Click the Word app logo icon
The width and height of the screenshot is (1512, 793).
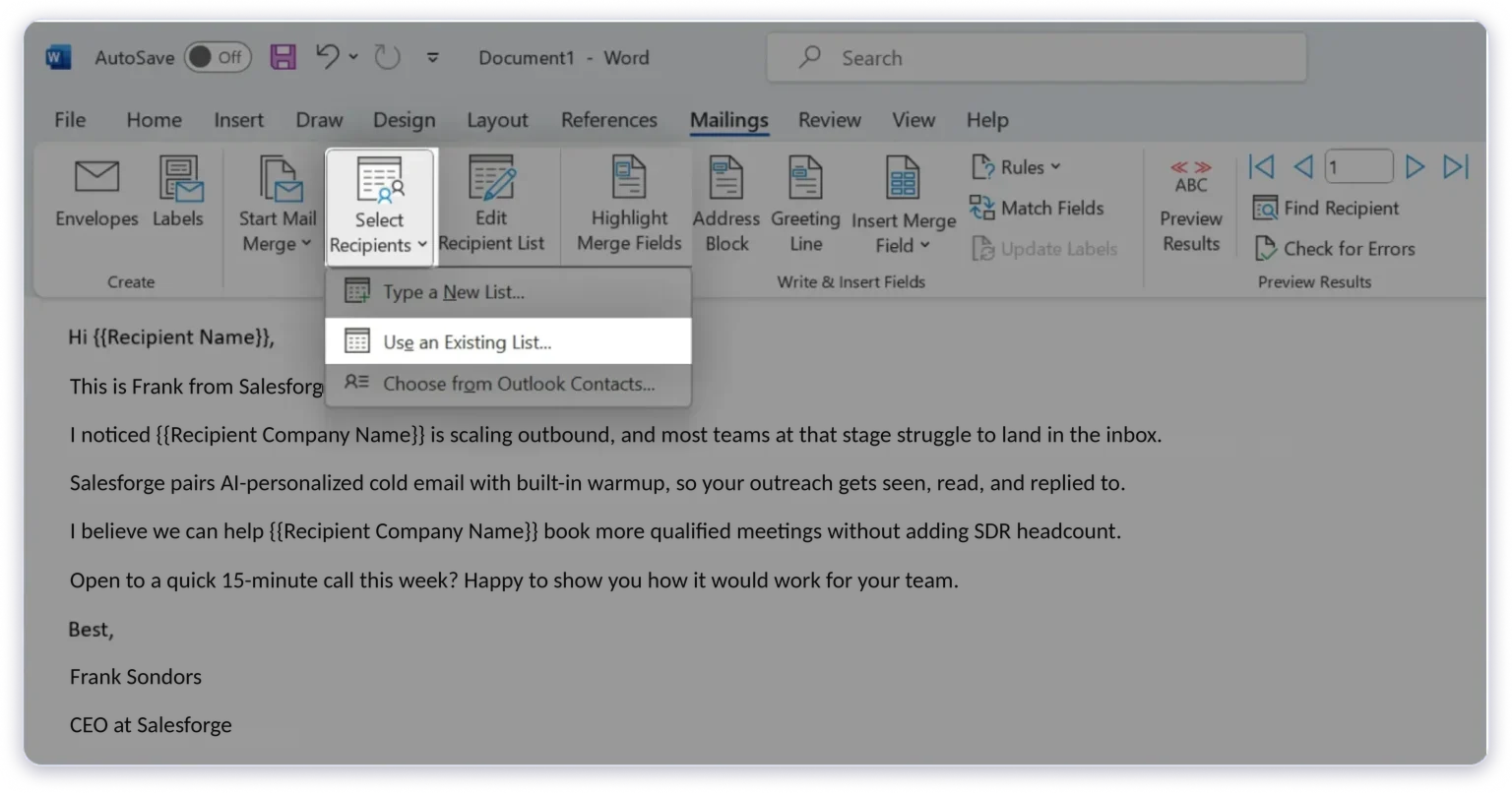tap(58, 57)
